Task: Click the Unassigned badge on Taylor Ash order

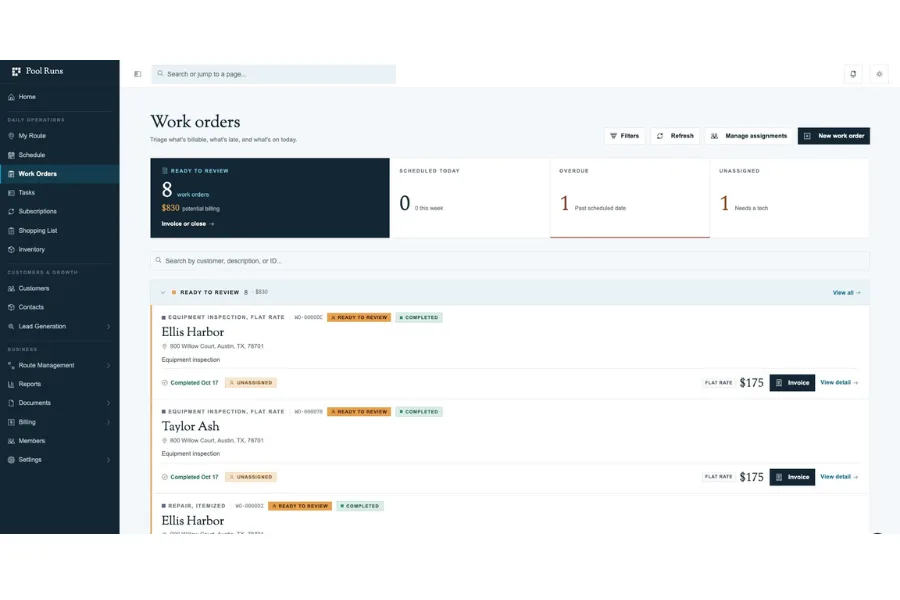Action: (x=251, y=477)
